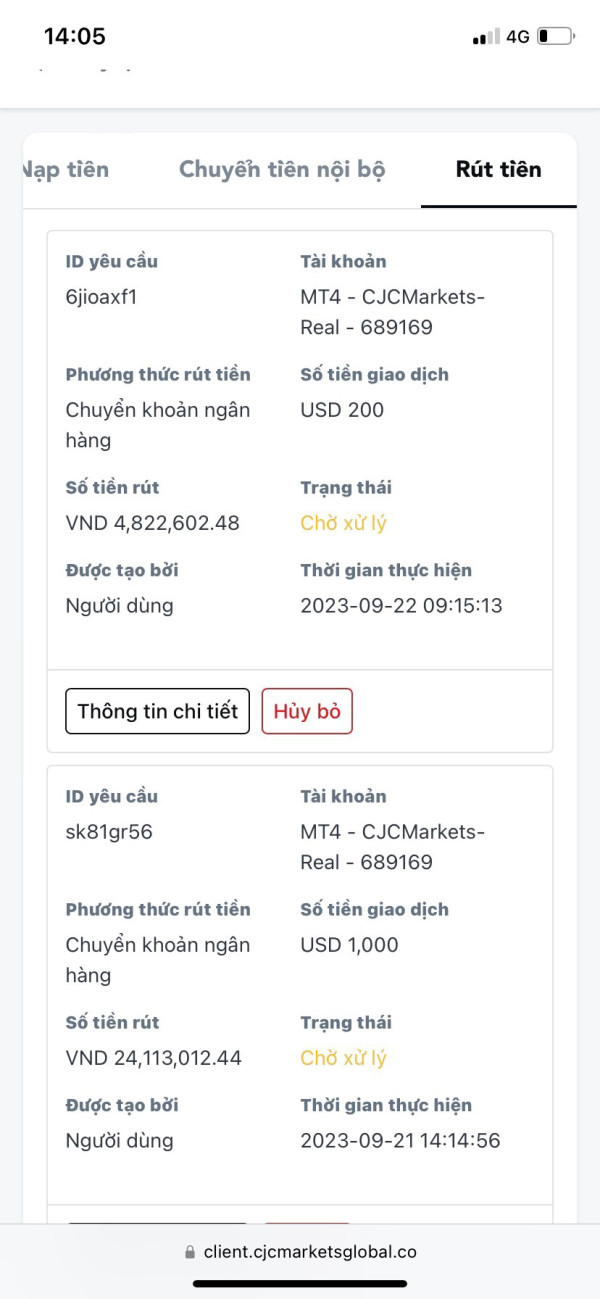Select the VND 4,822,602.48 withdrawal amount
This screenshot has height=1299, width=600.
tap(152, 523)
